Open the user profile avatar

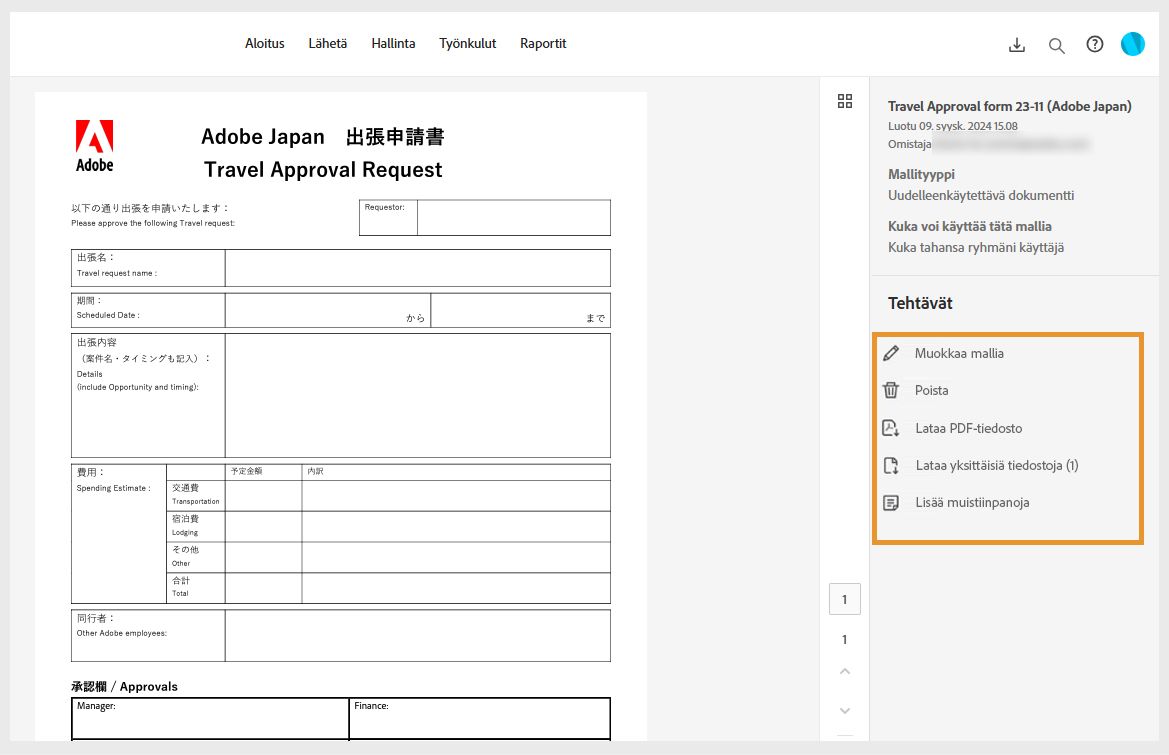[x=1132, y=44]
